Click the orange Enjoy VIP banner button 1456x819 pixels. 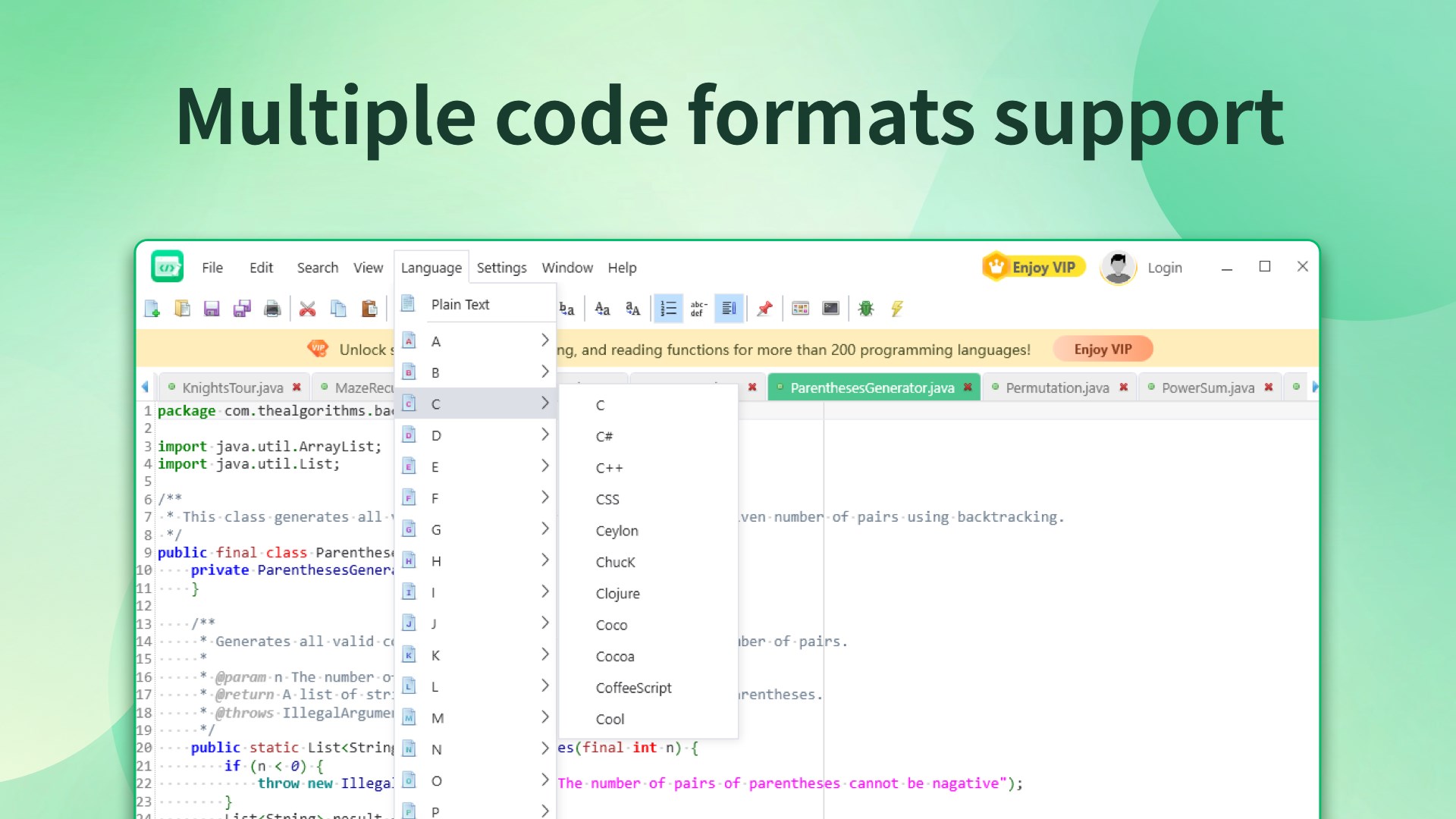tap(1103, 350)
